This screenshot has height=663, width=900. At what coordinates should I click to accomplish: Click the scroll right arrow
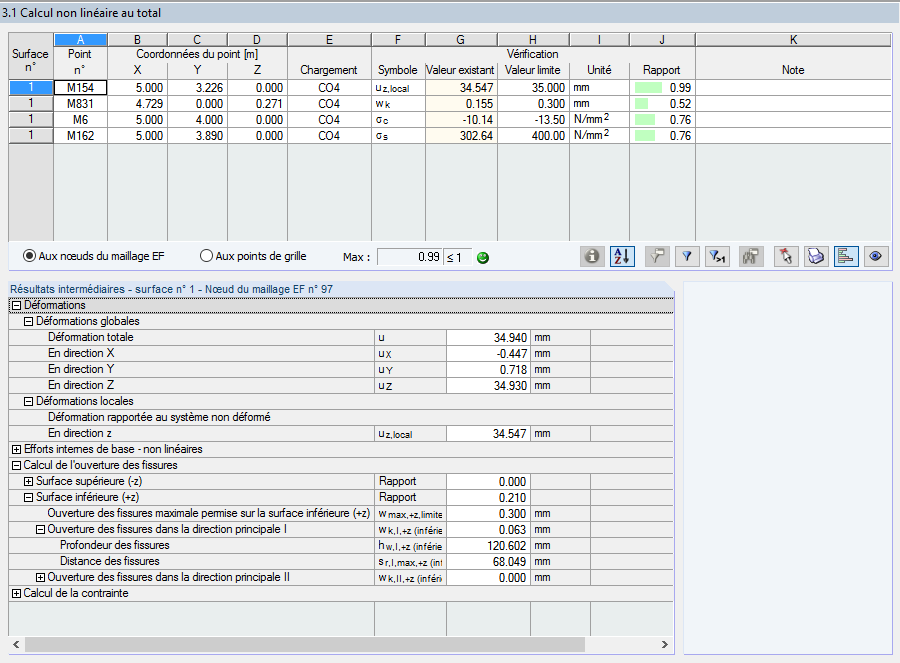665,645
